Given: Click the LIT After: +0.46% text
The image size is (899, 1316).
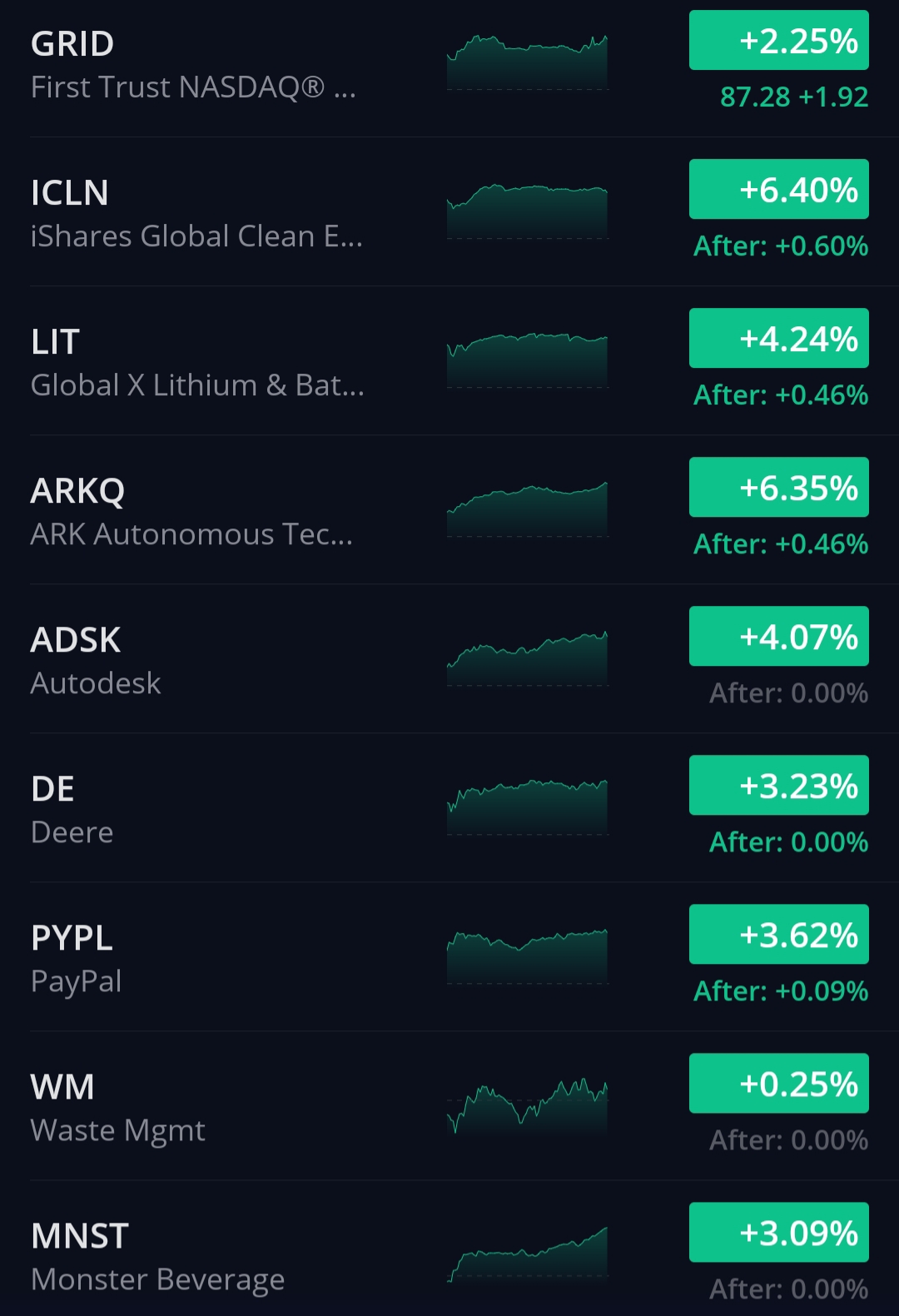Looking at the screenshot, I should click(x=781, y=395).
